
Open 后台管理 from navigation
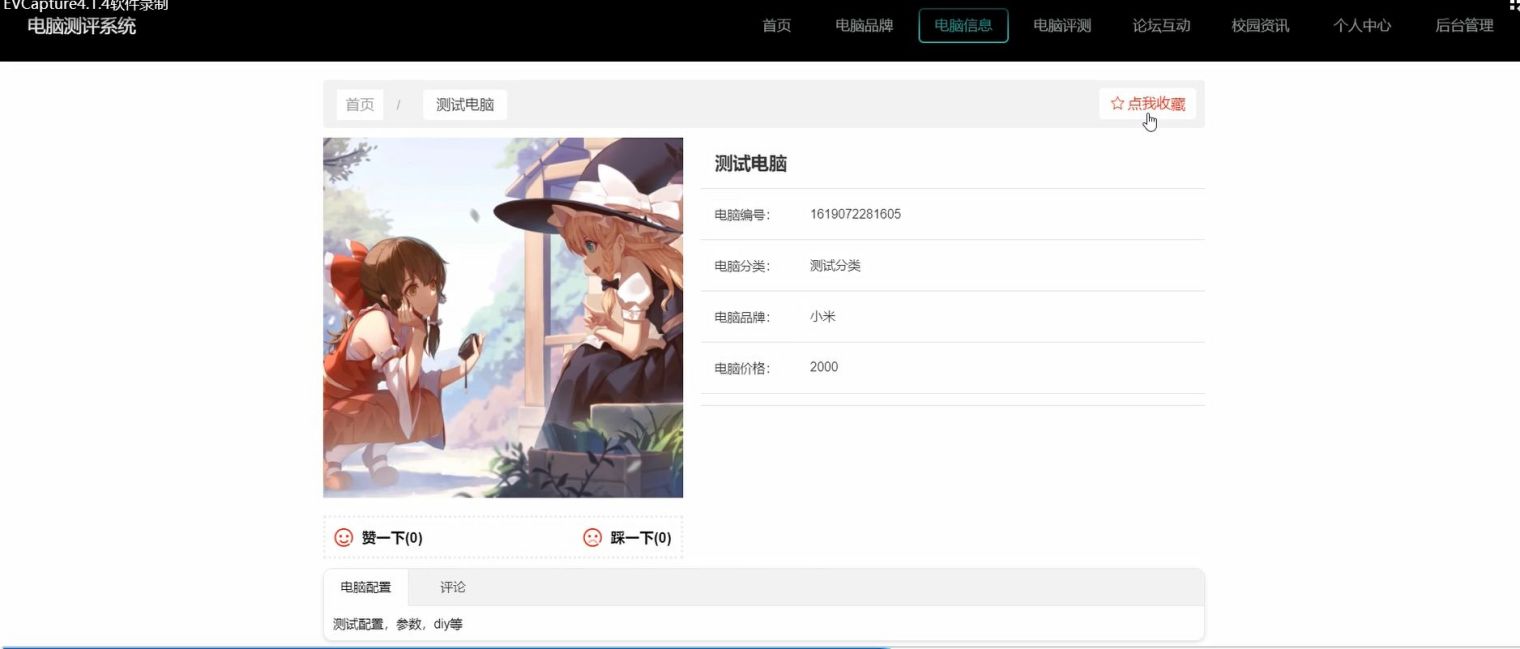tap(1464, 26)
